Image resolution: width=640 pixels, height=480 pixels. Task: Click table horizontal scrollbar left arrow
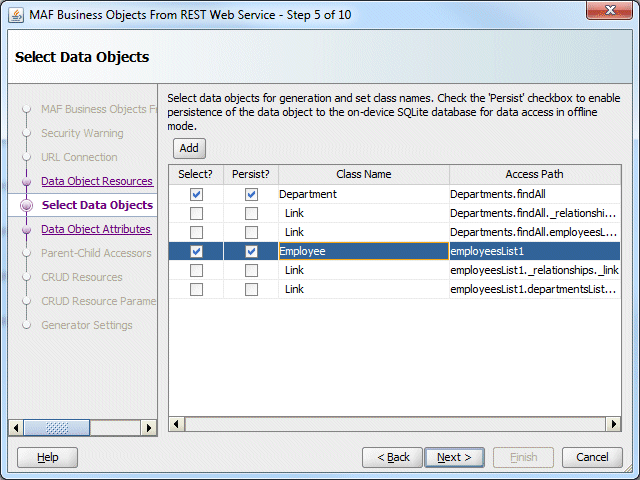click(176, 424)
